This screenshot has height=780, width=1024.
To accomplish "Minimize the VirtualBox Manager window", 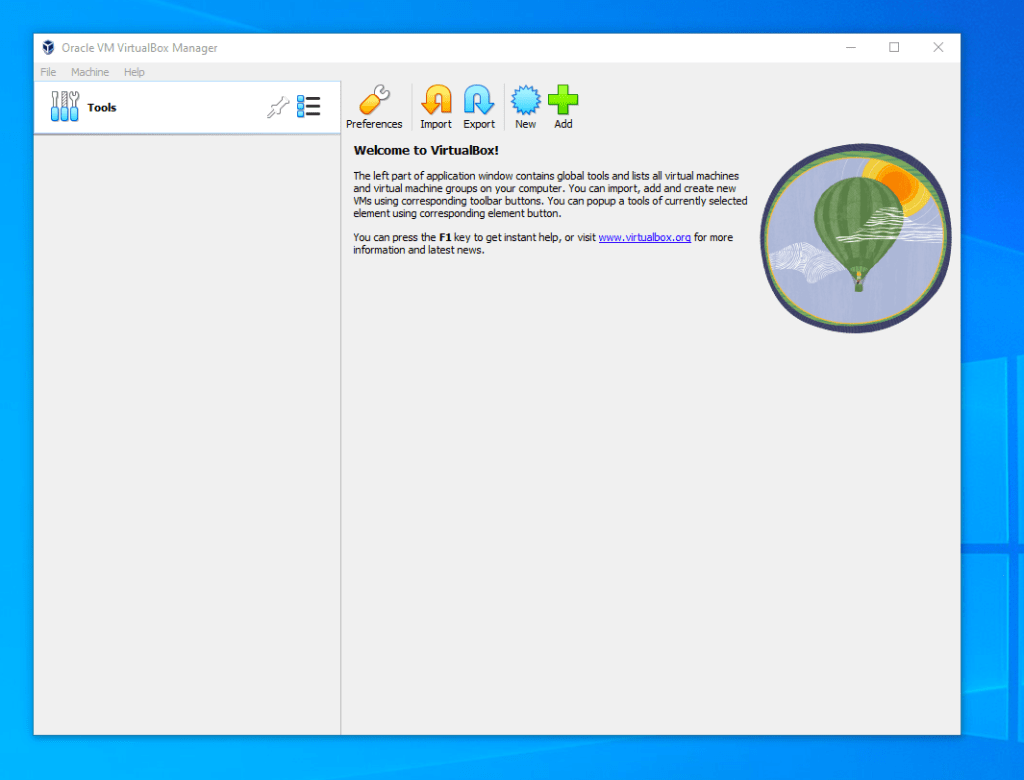I will click(850, 48).
